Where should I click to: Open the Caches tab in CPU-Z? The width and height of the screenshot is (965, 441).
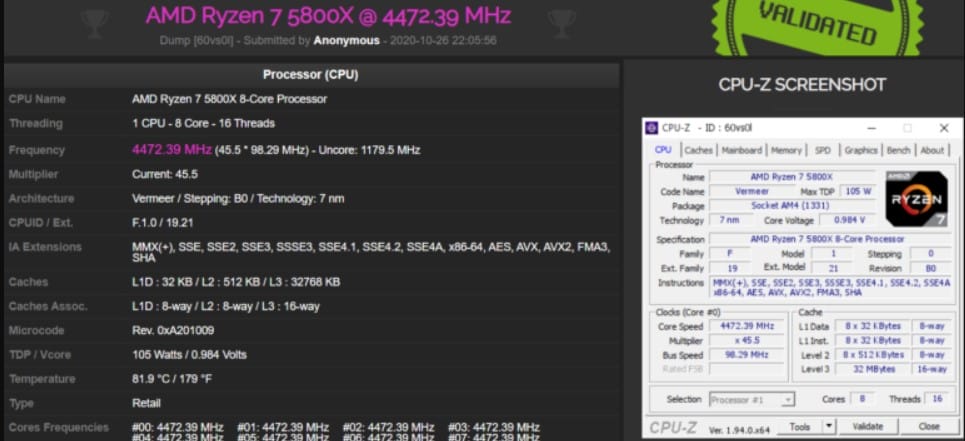tap(699, 150)
